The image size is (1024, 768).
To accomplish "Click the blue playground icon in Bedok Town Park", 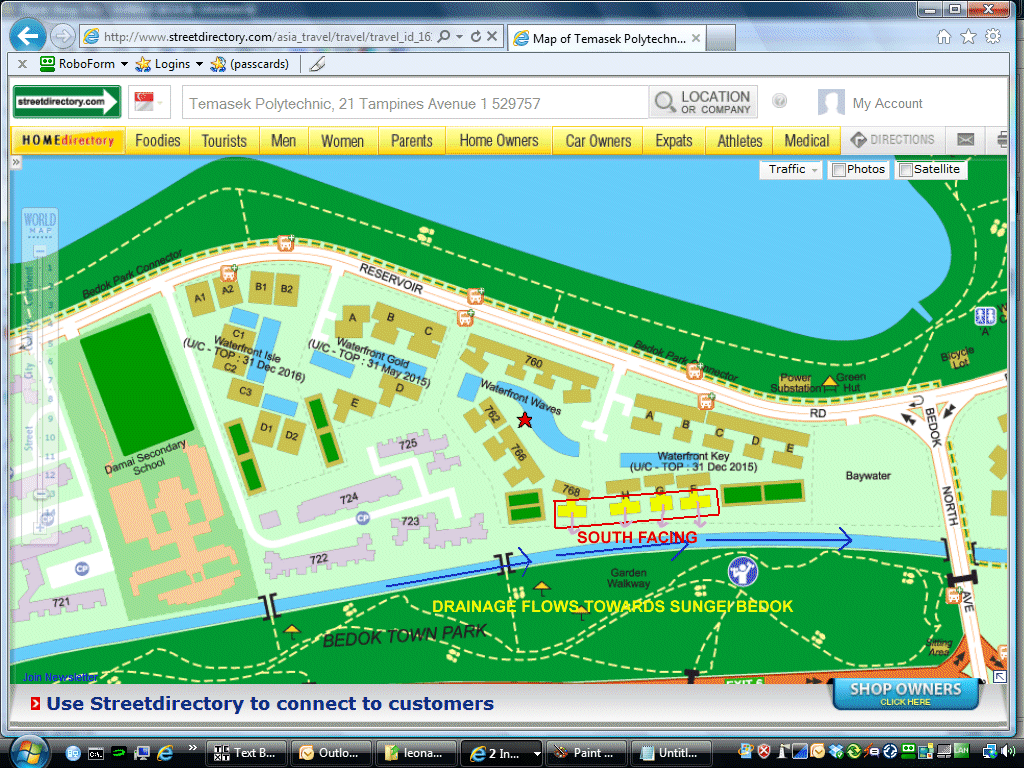I will coord(743,571).
